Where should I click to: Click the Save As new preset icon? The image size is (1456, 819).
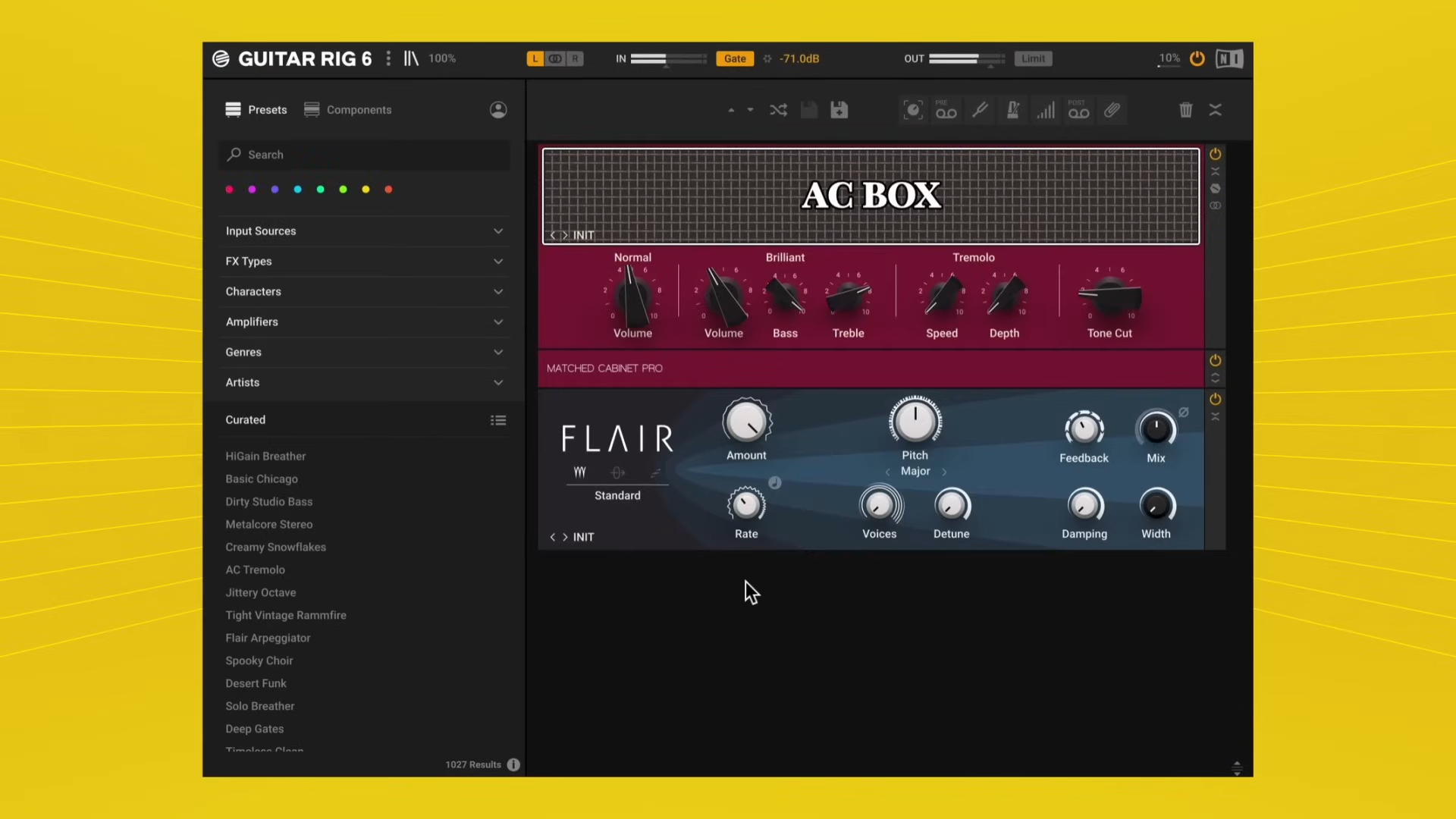[839, 110]
